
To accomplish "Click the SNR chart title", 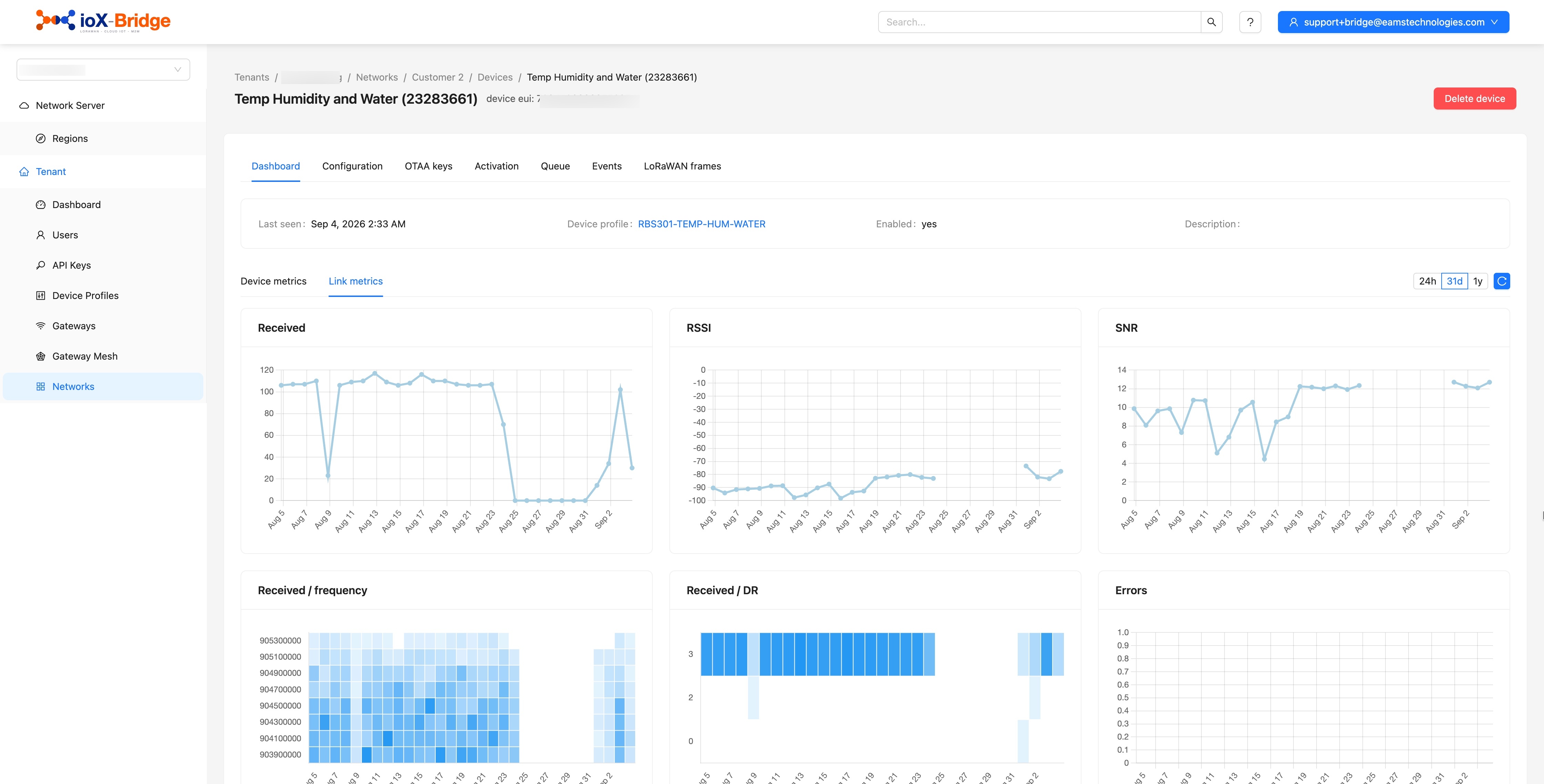I will coord(1126,328).
